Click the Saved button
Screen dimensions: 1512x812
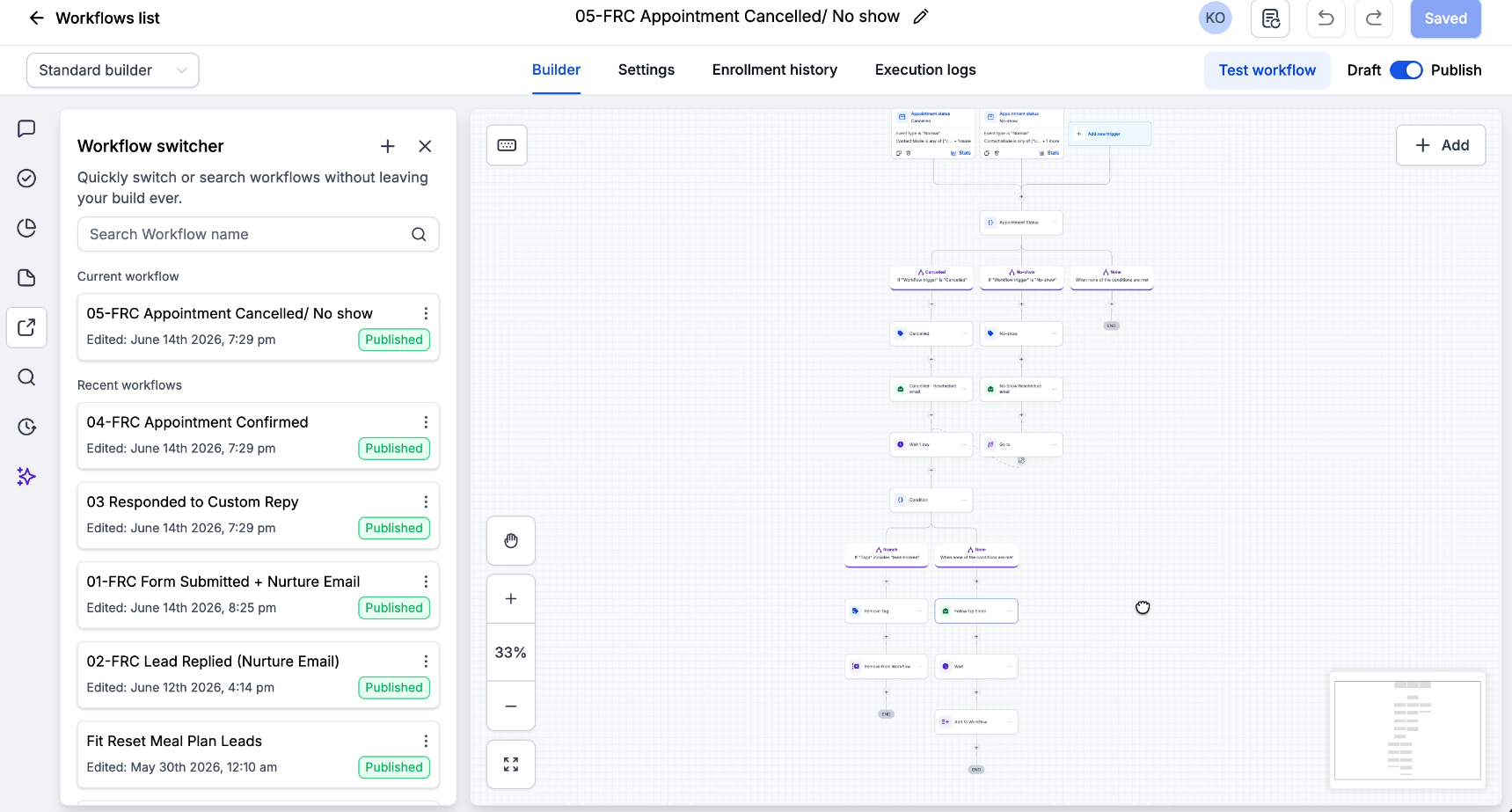[x=1445, y=18]
